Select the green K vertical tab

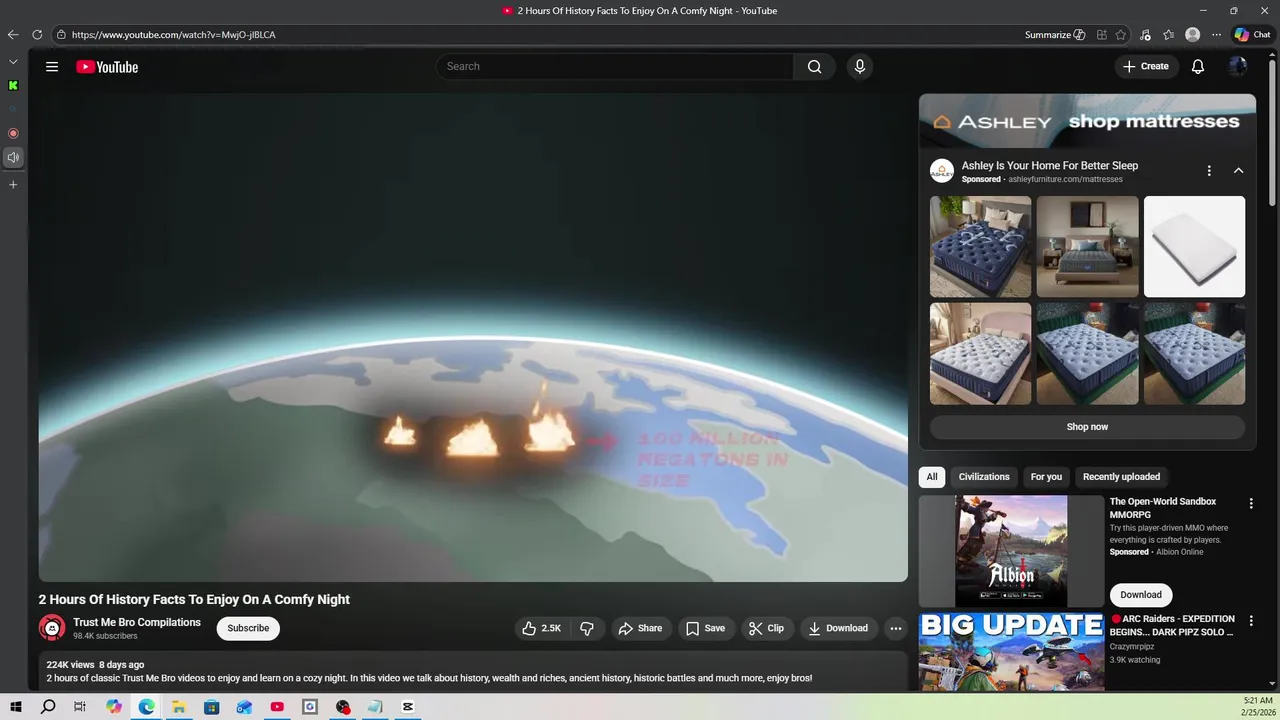[x=13, y=86]
